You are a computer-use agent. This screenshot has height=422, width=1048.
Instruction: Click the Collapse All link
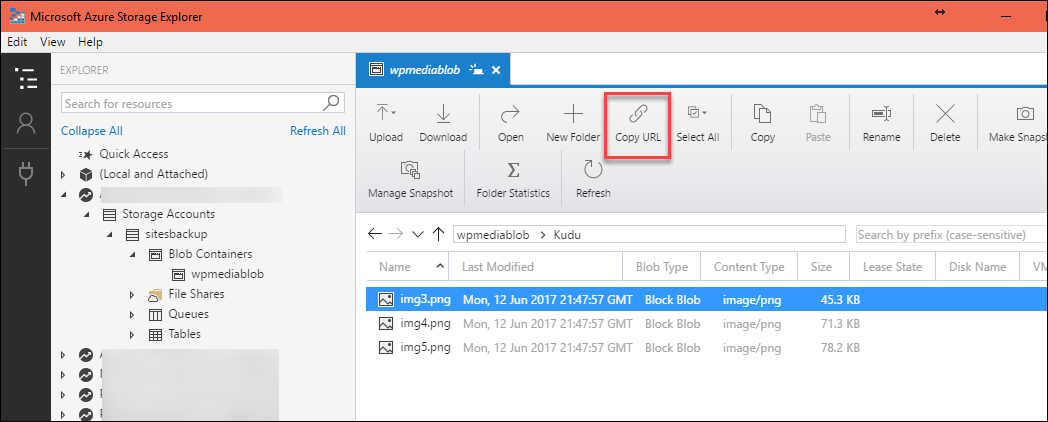tap(92, 131)
